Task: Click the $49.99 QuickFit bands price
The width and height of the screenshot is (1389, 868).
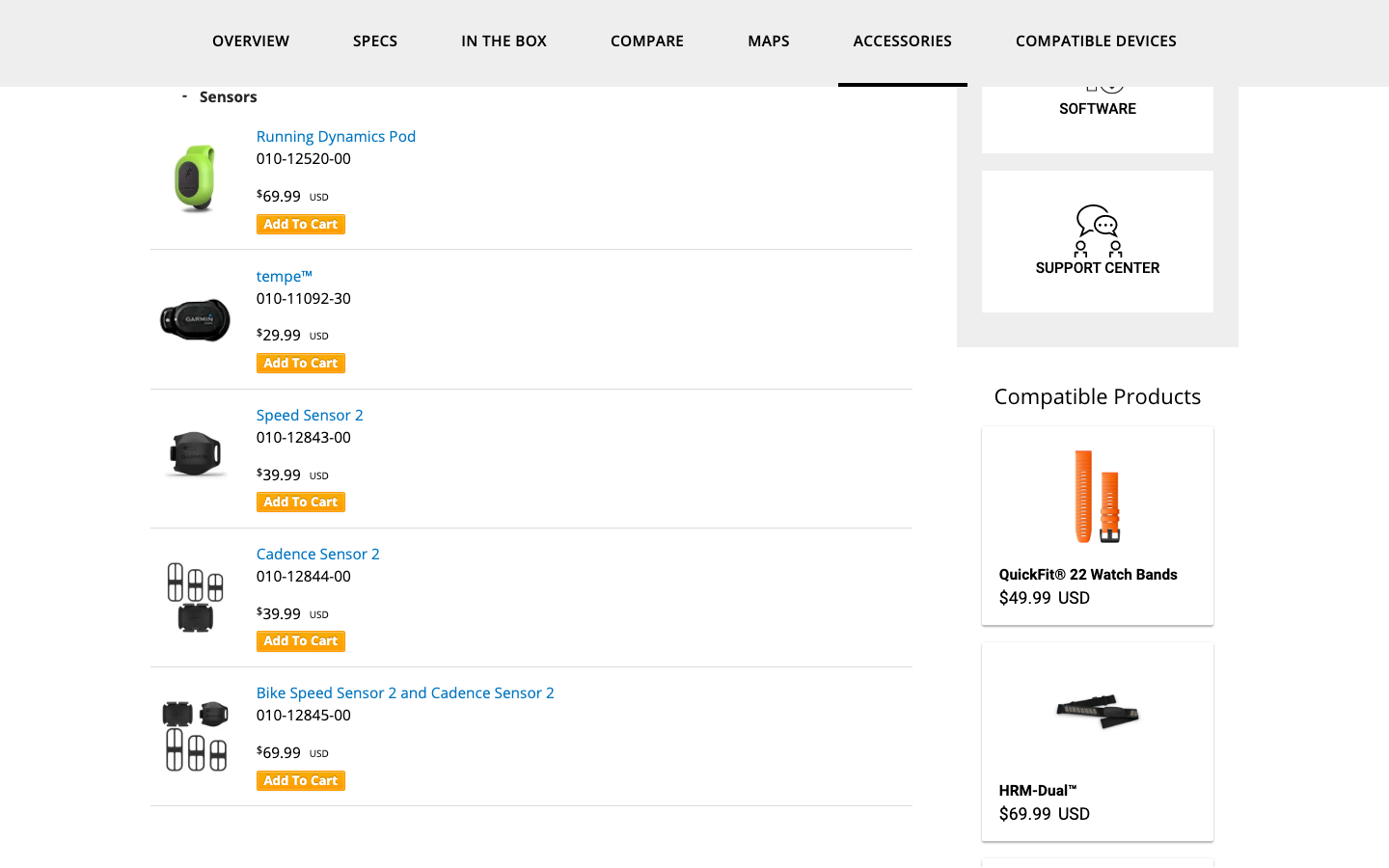Action: pyautogui.click(x=1045, y=598)
